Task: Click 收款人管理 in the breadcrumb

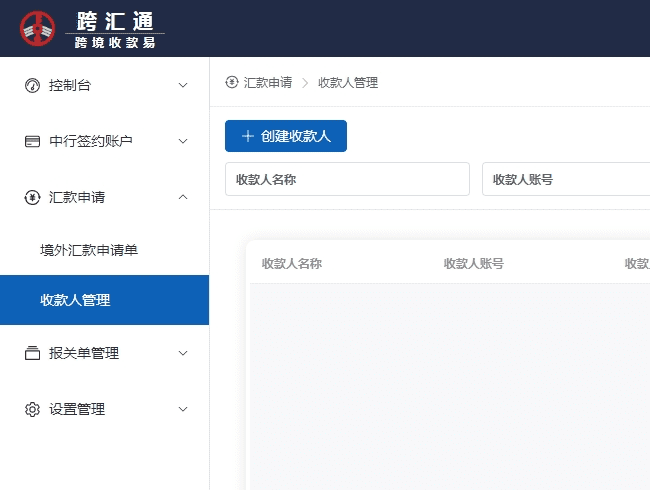Action: pos(348,82)
